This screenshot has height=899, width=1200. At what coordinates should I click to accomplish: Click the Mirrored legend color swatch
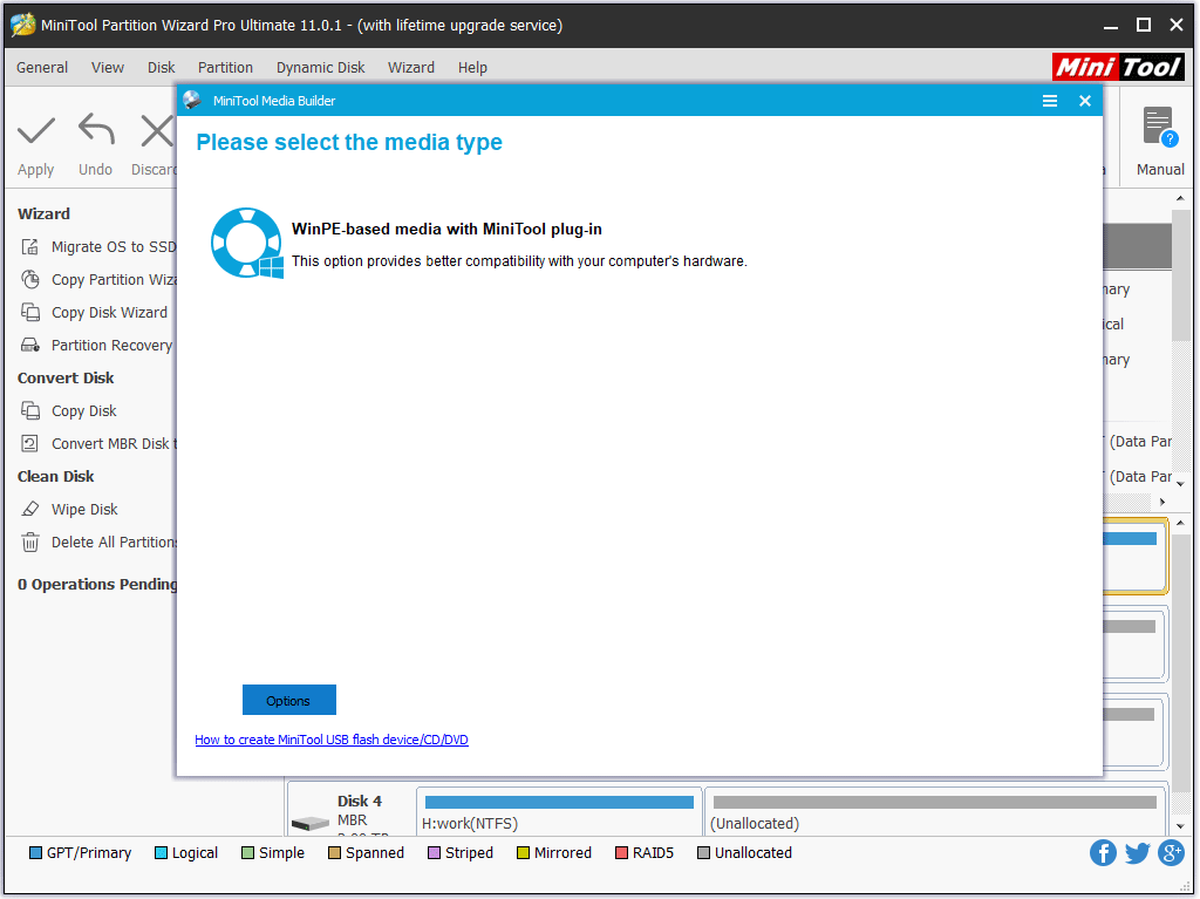click(523, 853)
